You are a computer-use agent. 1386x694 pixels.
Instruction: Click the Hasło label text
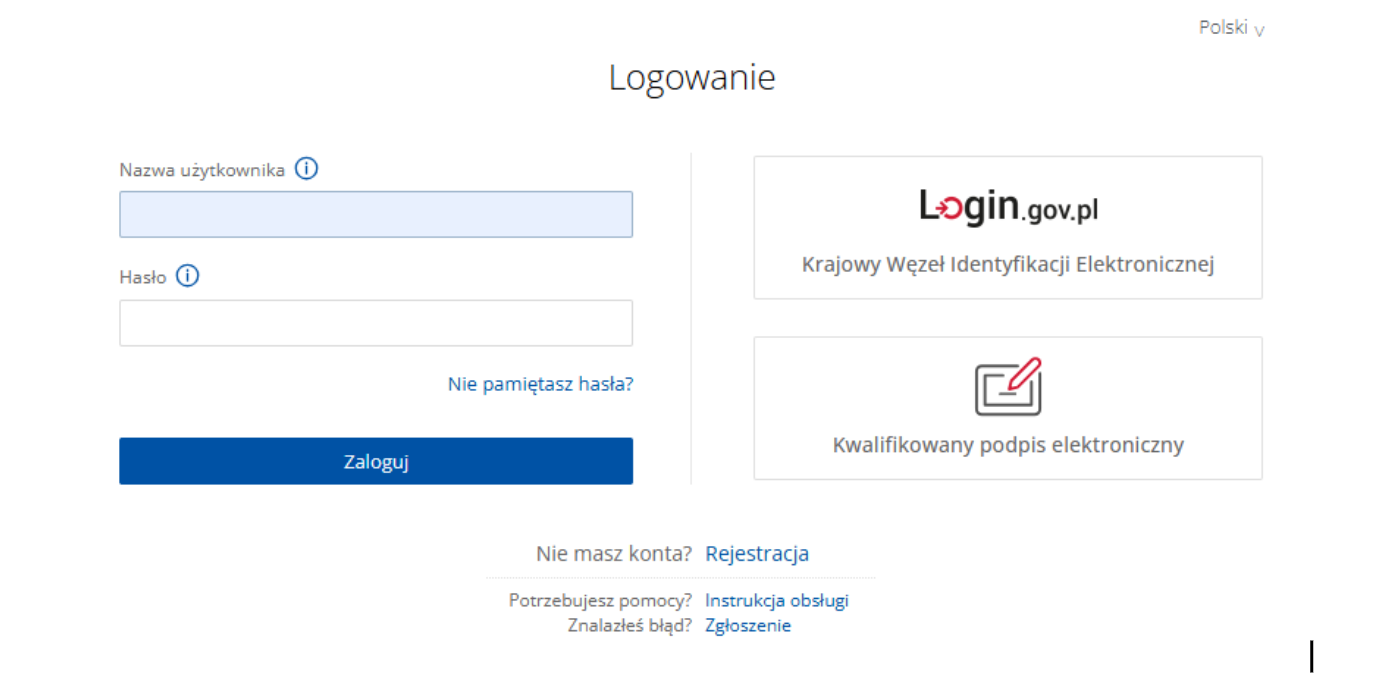(143, 277)
